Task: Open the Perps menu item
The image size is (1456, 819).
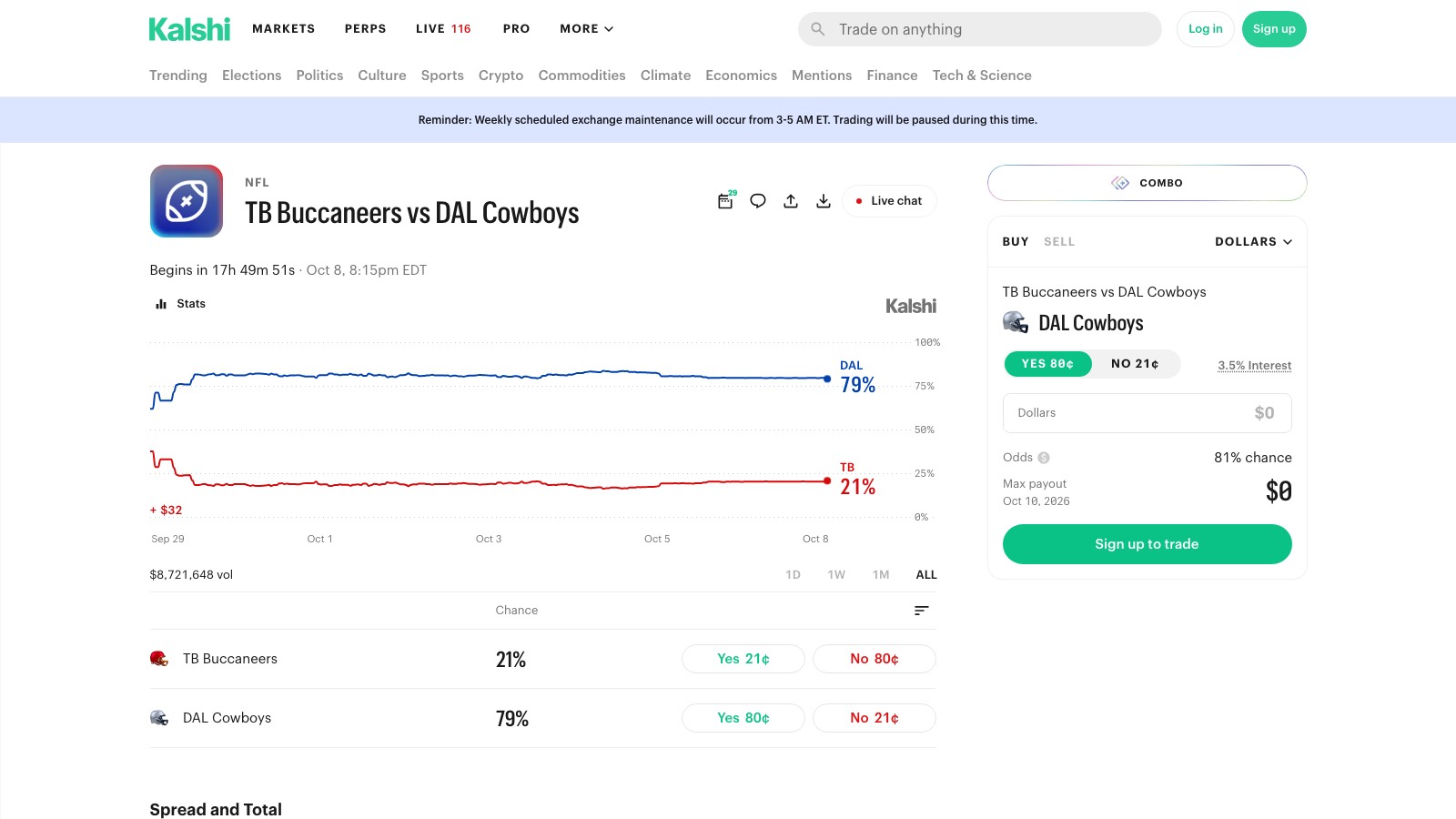Action: 366,29
